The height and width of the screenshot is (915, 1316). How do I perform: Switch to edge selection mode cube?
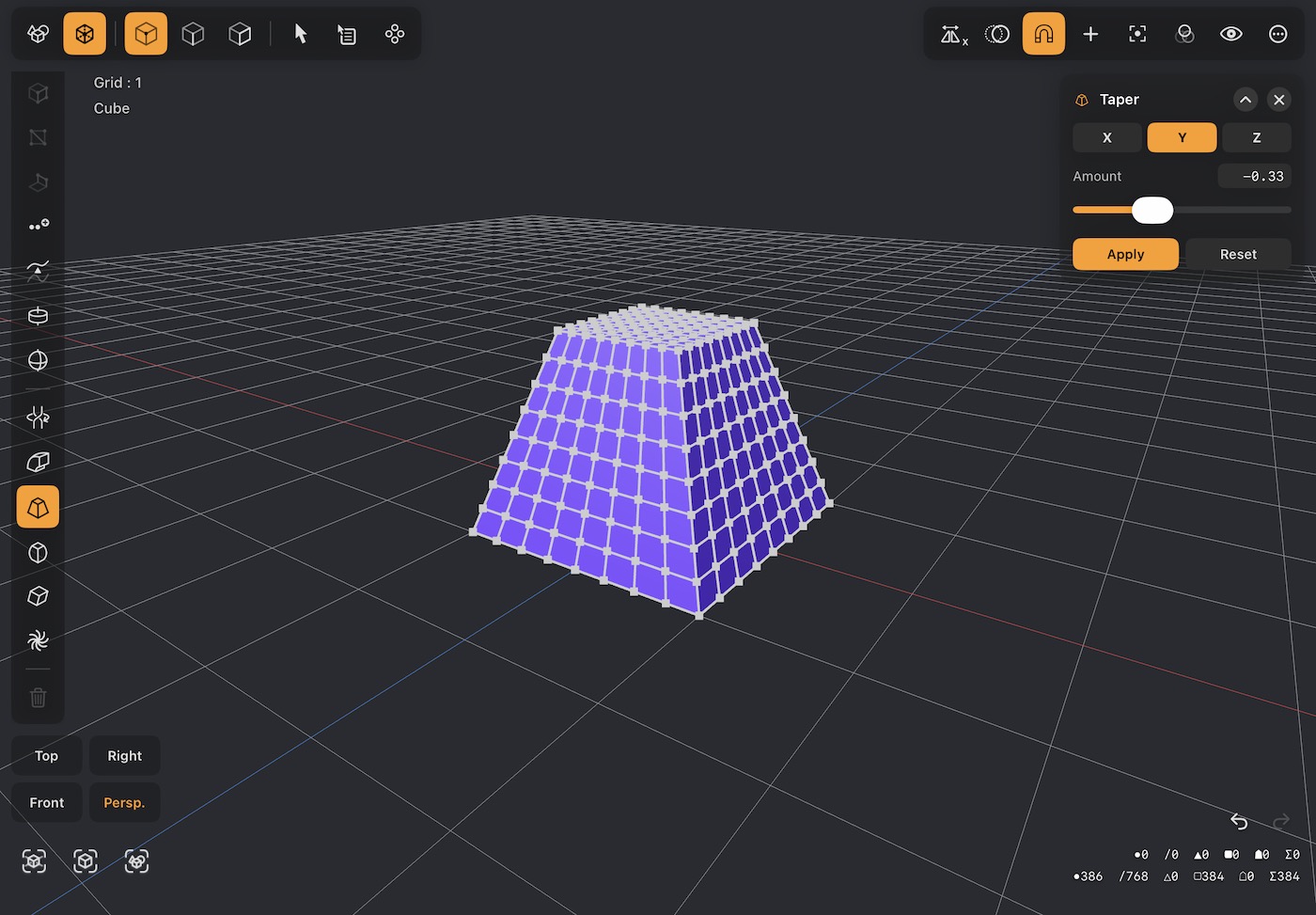click(x=193, y=34)
